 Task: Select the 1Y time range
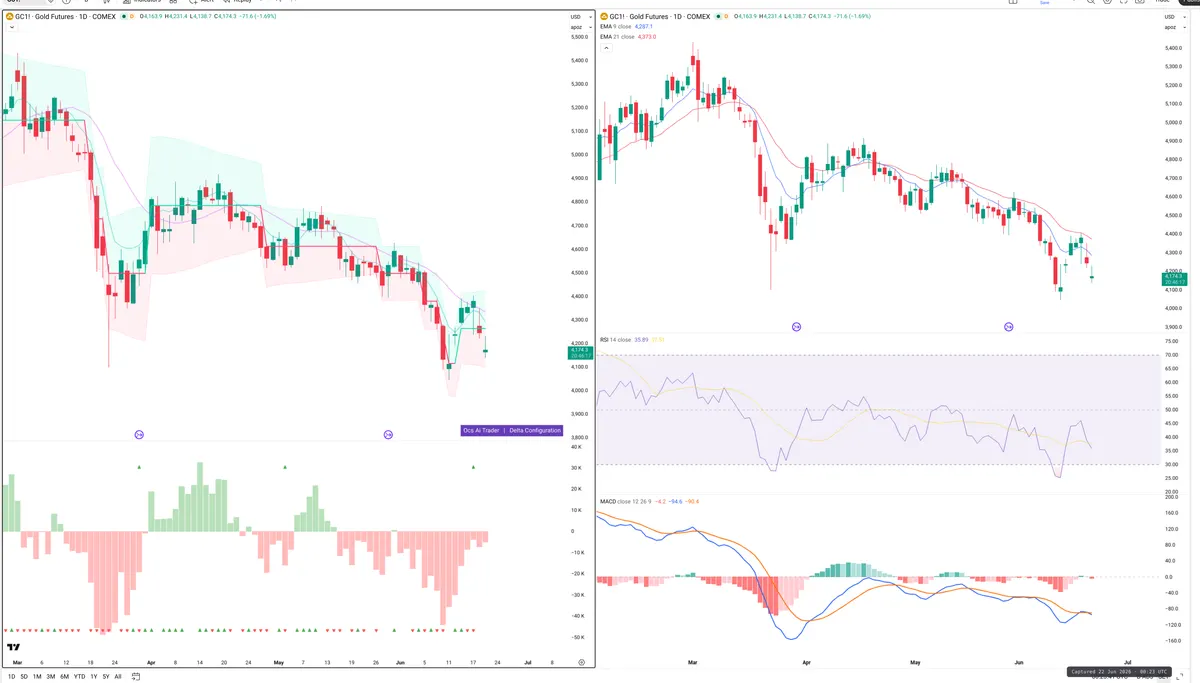click(x=93, y=676)
